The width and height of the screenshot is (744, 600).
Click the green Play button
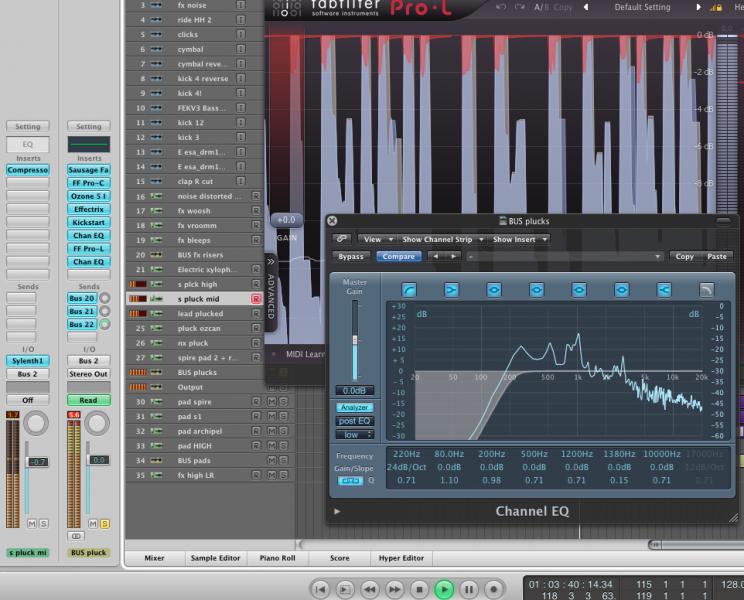click(x=444, y=590)
